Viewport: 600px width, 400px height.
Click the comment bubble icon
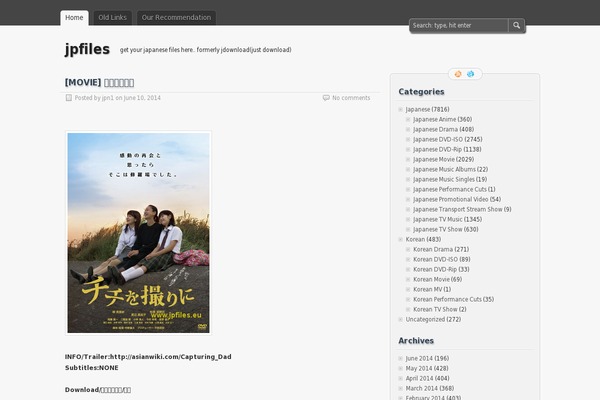pos(326,98)
